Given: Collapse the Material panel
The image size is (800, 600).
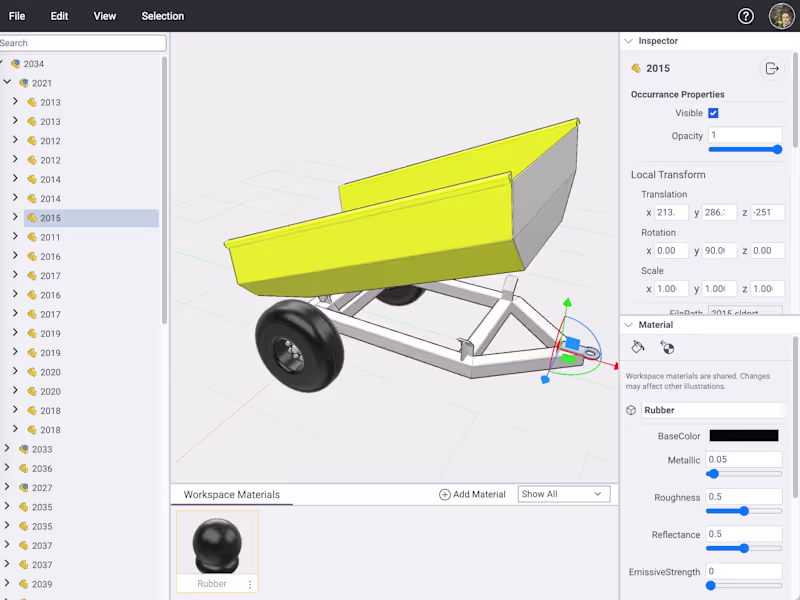Looking at the screenshot, I should pos(629,325).
